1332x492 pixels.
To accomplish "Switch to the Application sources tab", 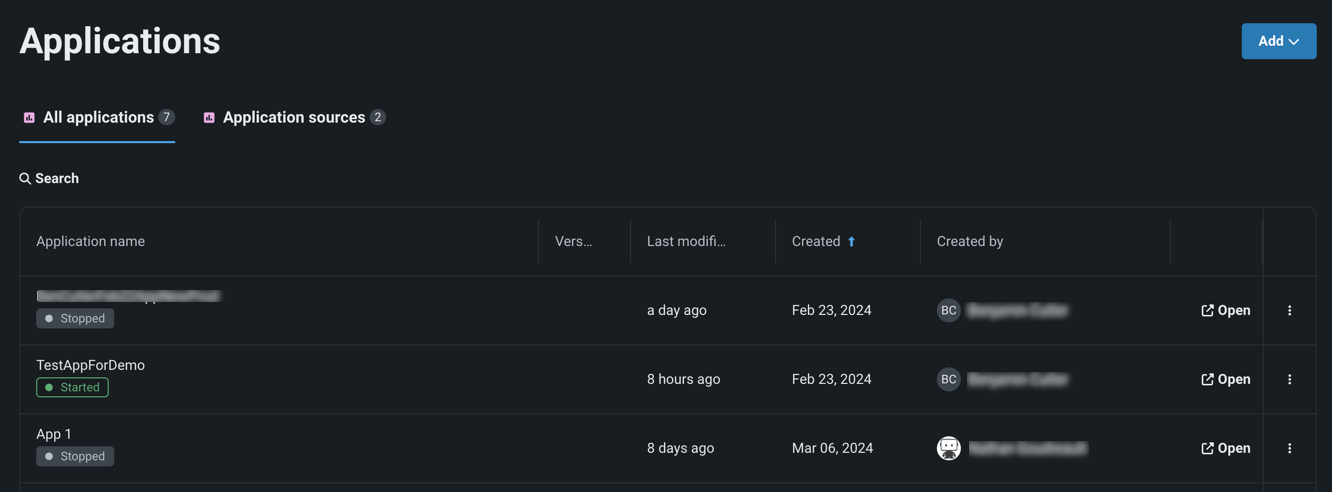I will coord(293,118).
